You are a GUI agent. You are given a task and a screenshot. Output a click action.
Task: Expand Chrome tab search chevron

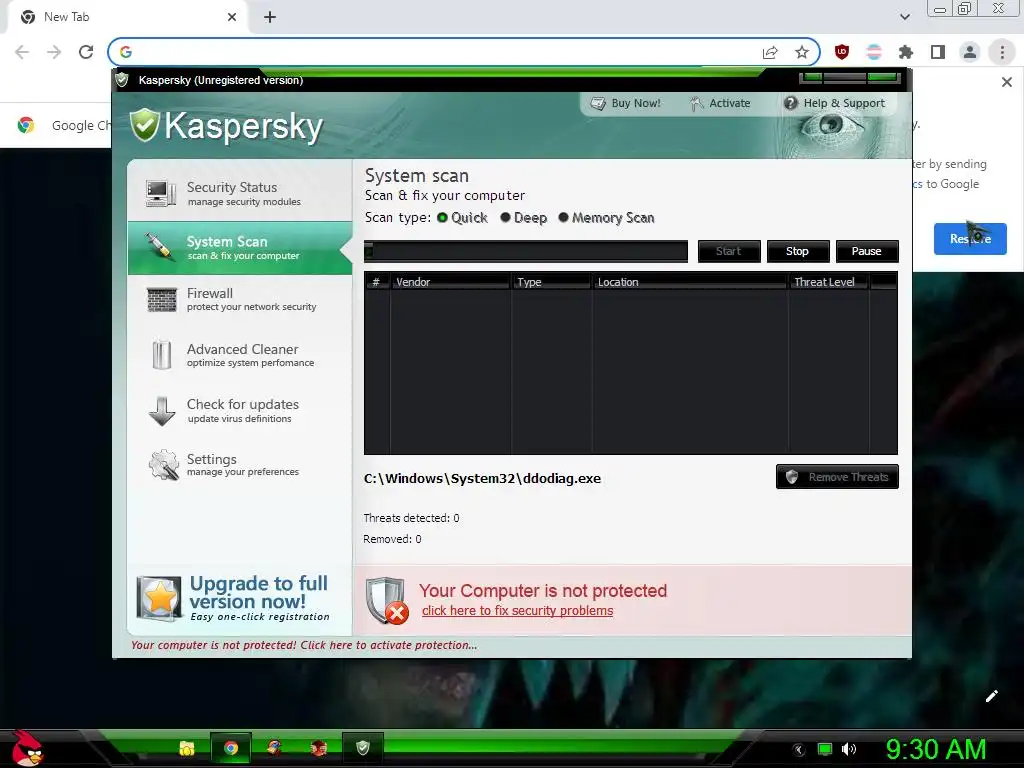point(904,17)
